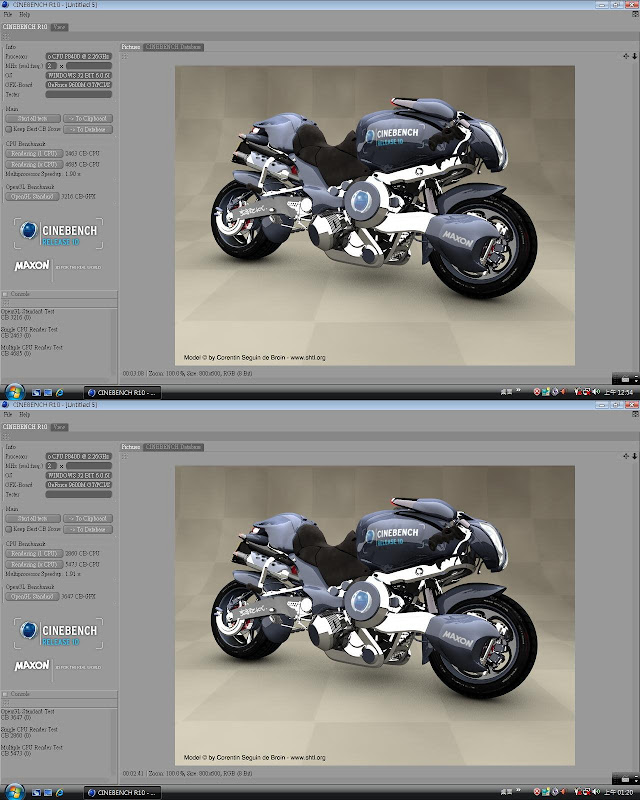The width and height of the screenshot is (640, 800).
Task: Click move-picture cross icon, window with 00:02:41 render
Action: (x=626, y=456)
